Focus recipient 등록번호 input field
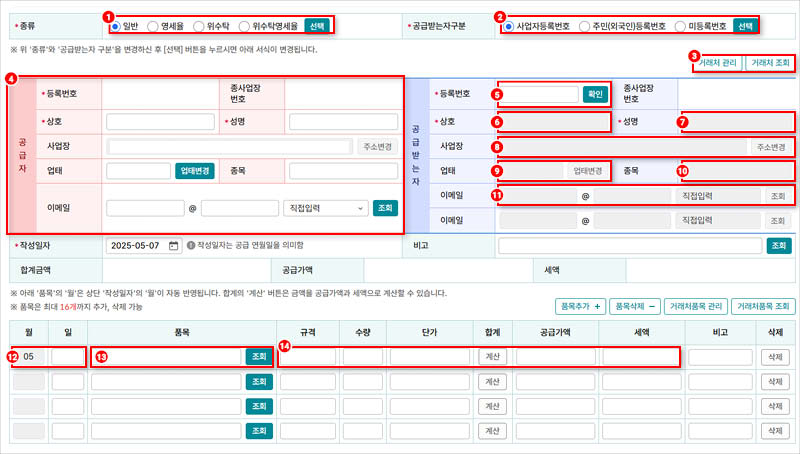The height and width of the screenshot is (454, 800). (539, 94)
